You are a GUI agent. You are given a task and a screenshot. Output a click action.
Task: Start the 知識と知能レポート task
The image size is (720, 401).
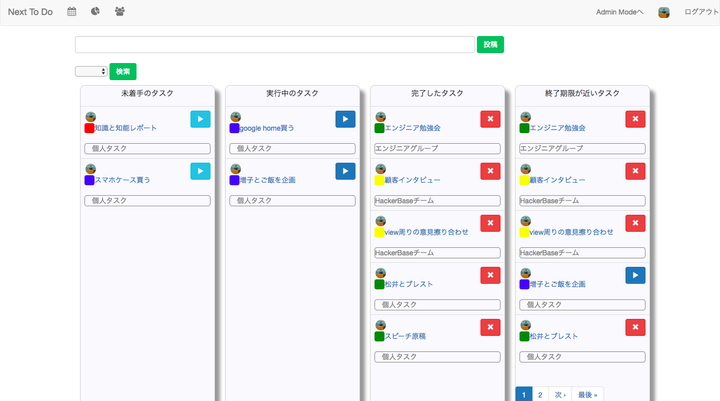click(x=200, y=119)
